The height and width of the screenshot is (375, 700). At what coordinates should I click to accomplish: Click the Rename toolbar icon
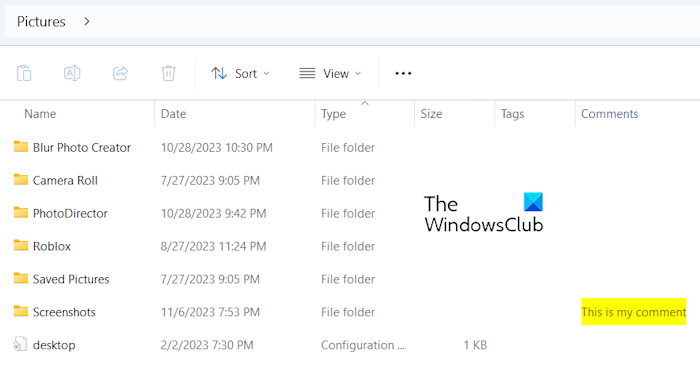(x=72, y=73)
